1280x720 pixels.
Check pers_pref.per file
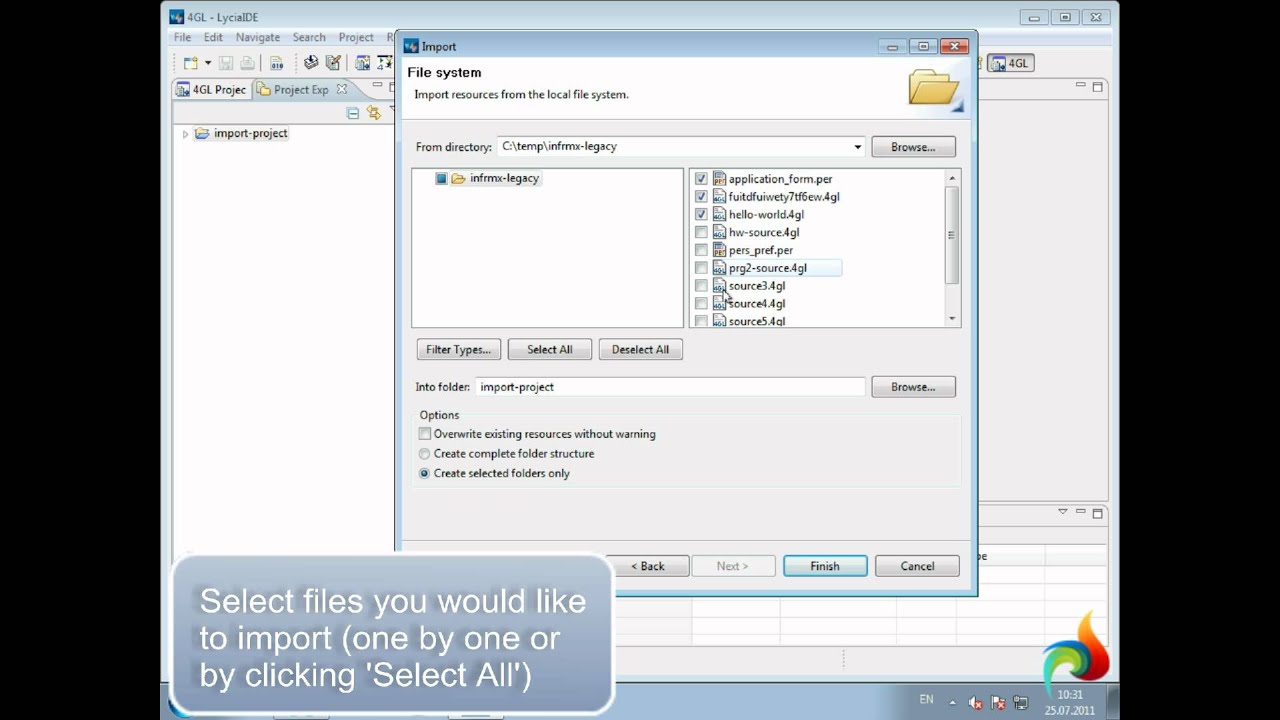701,250
